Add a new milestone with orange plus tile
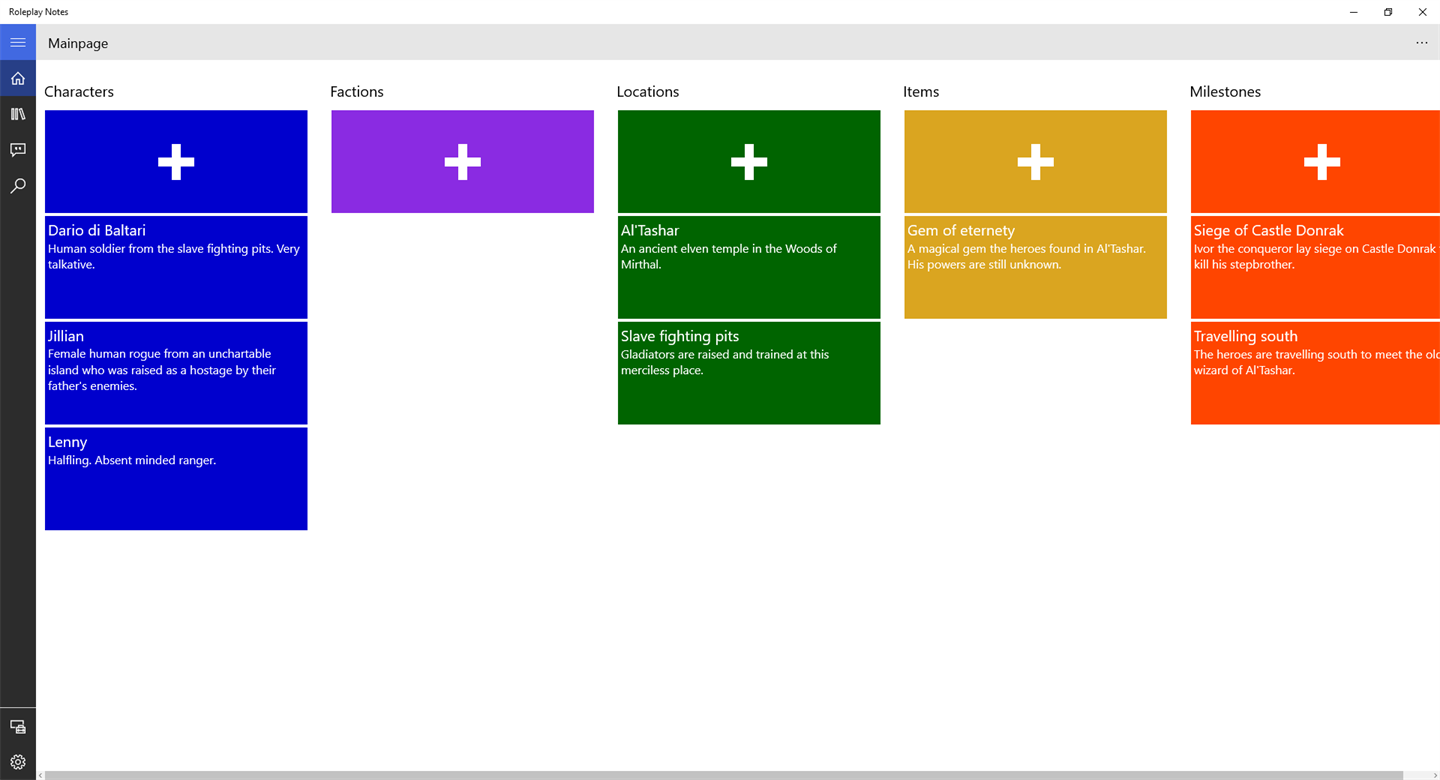The height and width of the screenshot is (780, 1440). click(x=1315, y=161)
